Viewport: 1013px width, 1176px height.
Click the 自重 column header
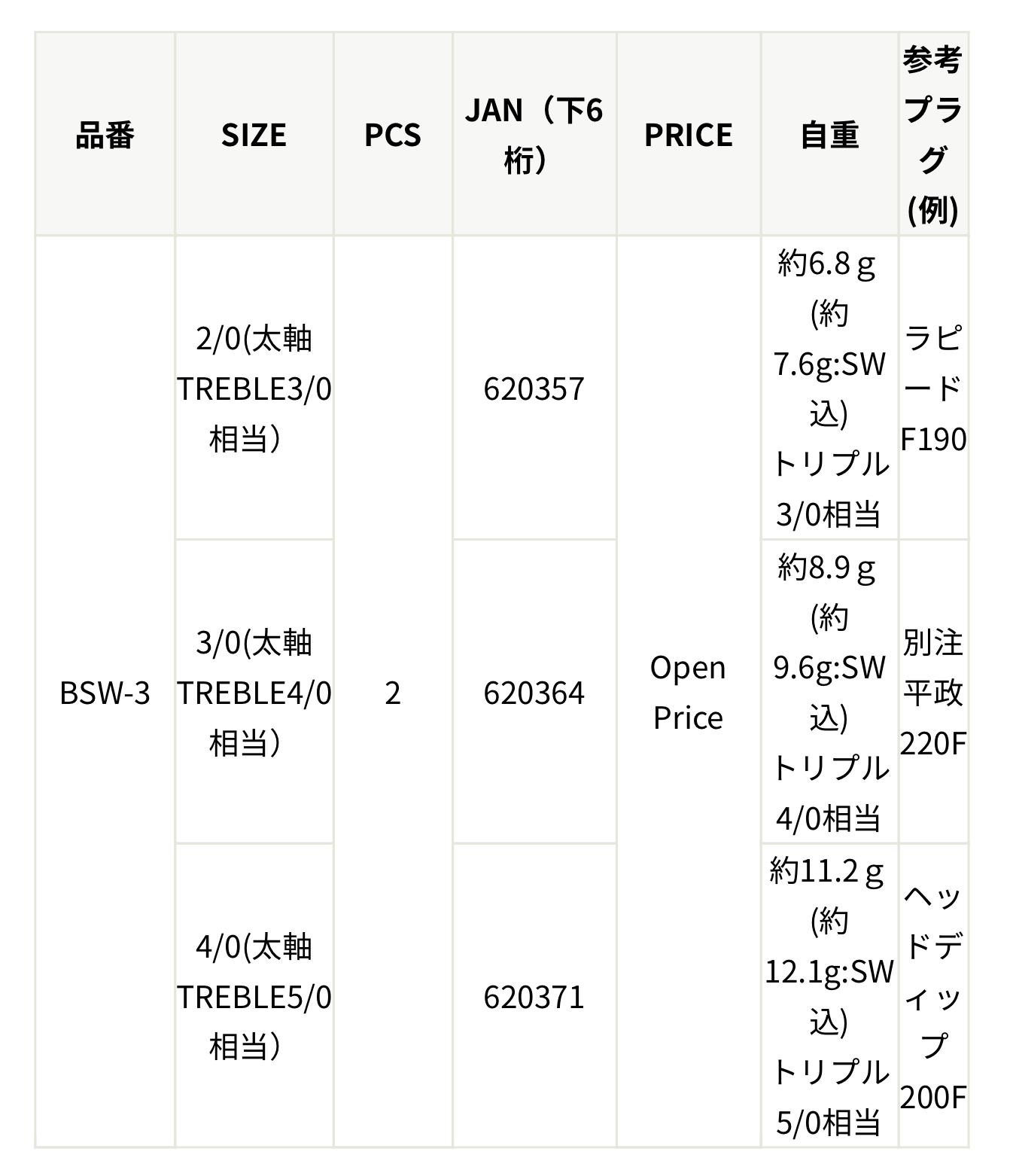pos(829,135)
